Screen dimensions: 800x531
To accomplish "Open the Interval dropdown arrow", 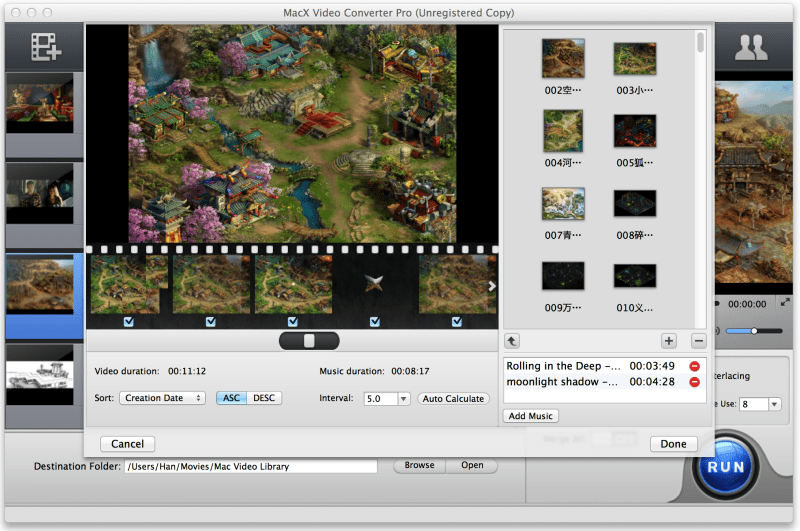I will point(403,398).
